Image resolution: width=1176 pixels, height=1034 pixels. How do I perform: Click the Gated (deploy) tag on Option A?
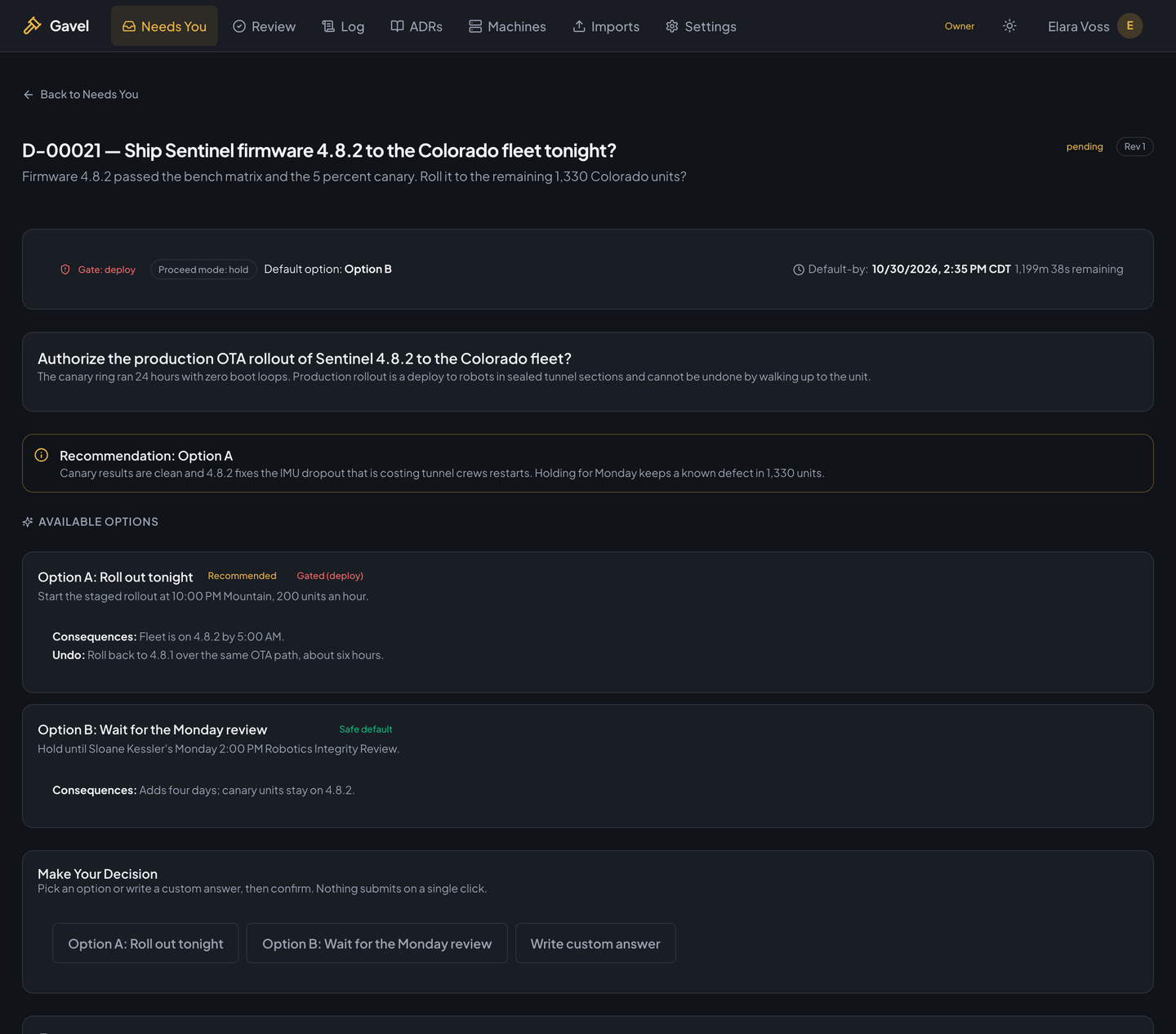click(x=330, y=576)
